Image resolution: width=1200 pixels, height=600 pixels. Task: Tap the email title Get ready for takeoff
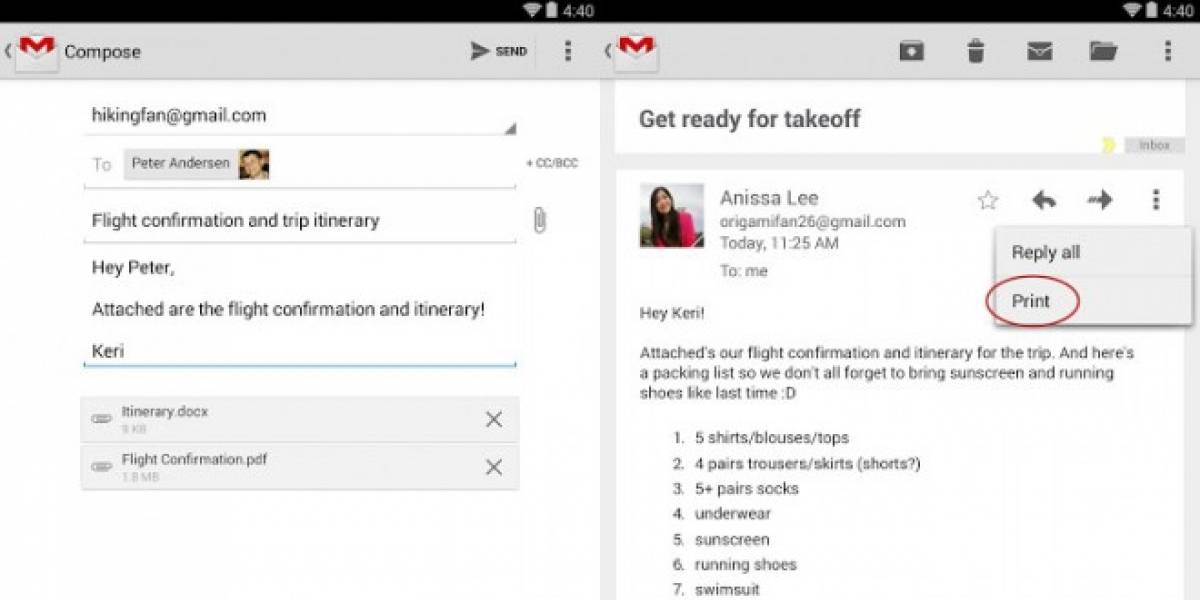[x=749, y=119]
